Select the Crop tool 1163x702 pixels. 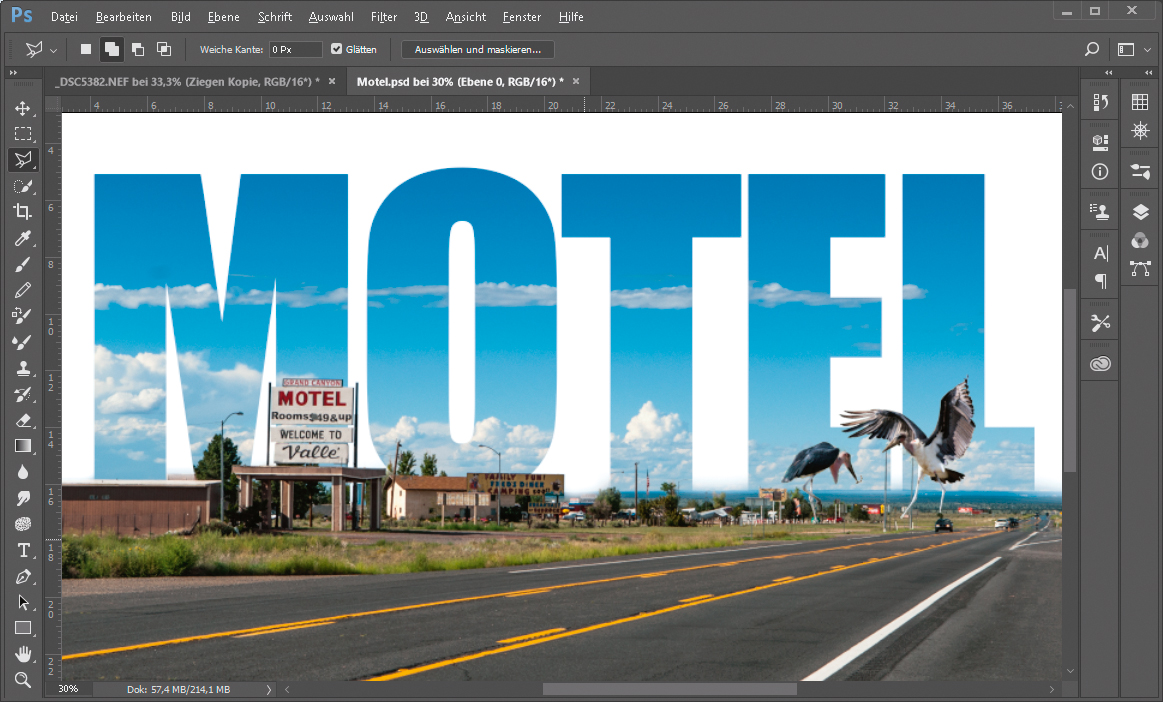[22, 212]
